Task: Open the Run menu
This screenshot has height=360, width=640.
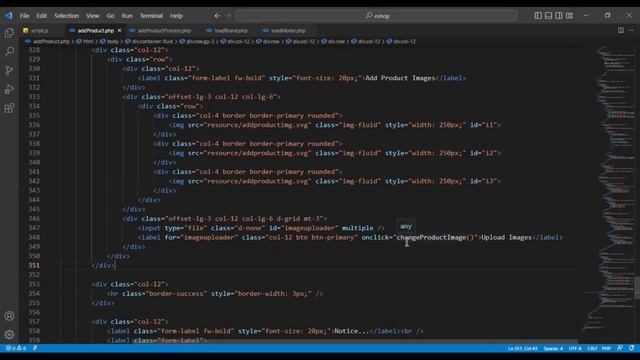Action: point(127,16)
